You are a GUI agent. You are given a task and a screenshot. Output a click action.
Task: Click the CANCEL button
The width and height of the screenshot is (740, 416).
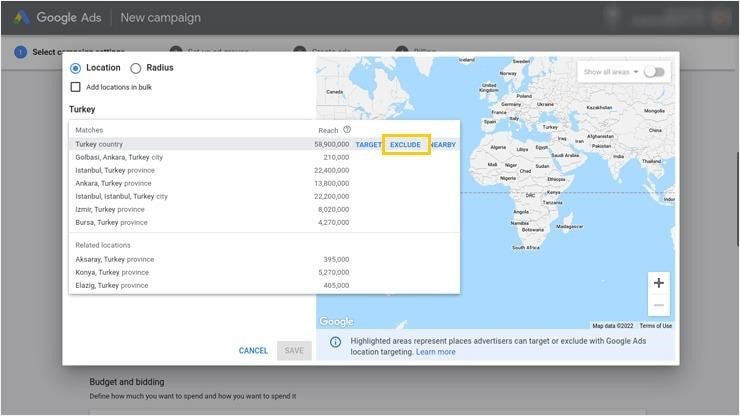click(x=253, y=350)
